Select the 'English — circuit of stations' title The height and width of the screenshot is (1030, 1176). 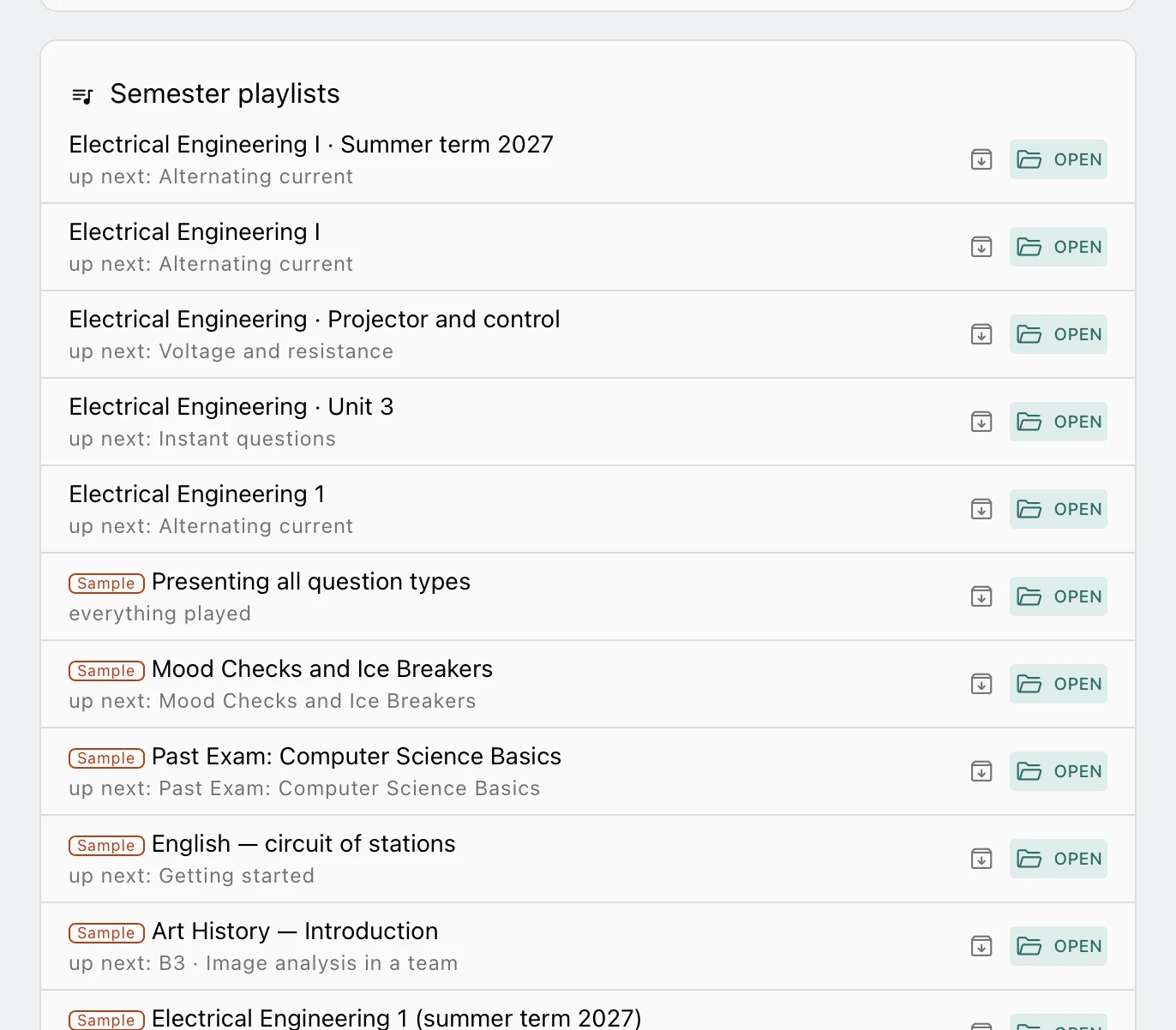pyautogui.click(x=303, y=843)
